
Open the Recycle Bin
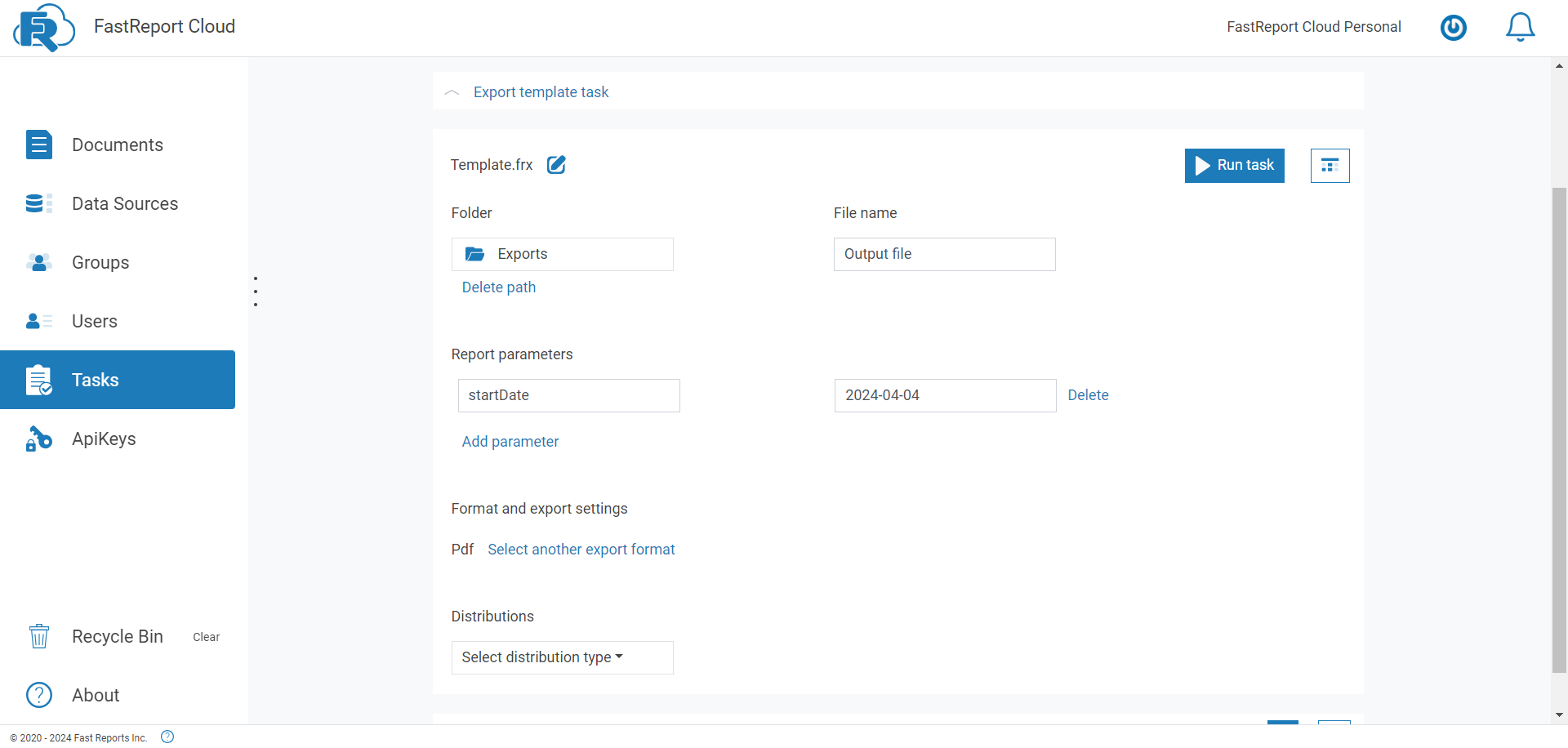(118, 636)
